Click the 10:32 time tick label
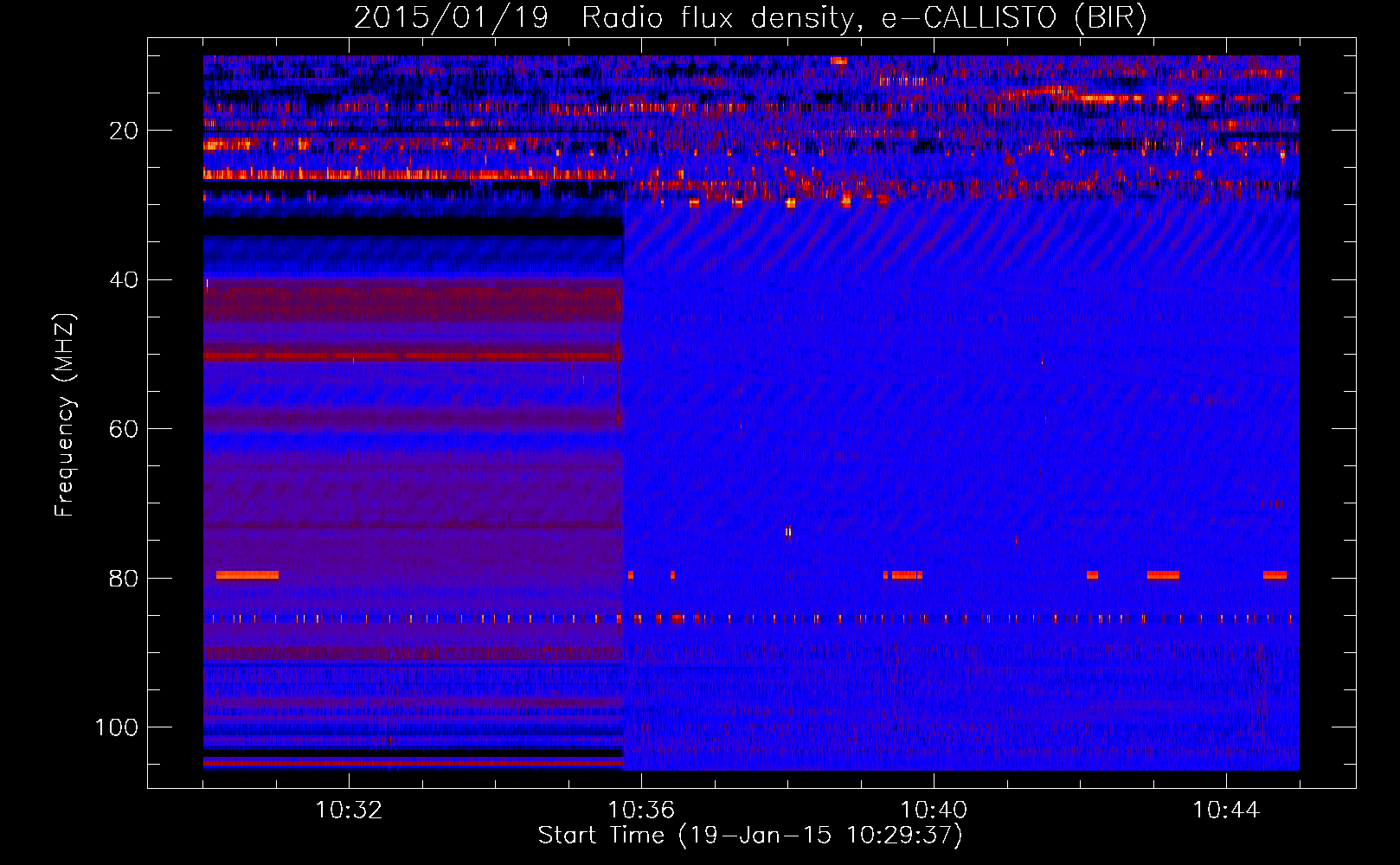This screenshot has width=1400, height=865. (x=349, y=811)
